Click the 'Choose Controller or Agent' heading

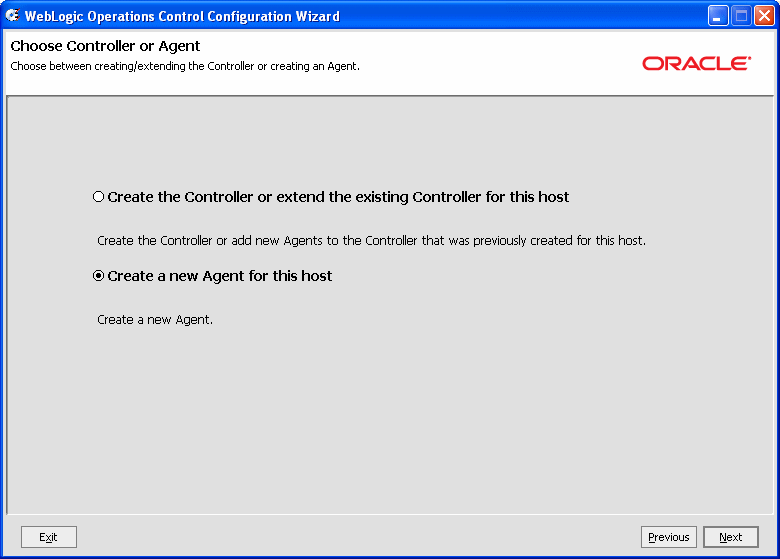(x=105, y=46)
